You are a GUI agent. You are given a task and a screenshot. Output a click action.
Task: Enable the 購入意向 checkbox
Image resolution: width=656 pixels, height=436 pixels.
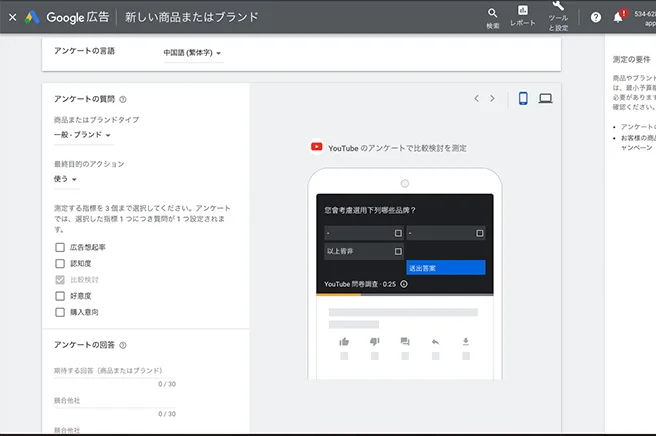tap(60, 313)
